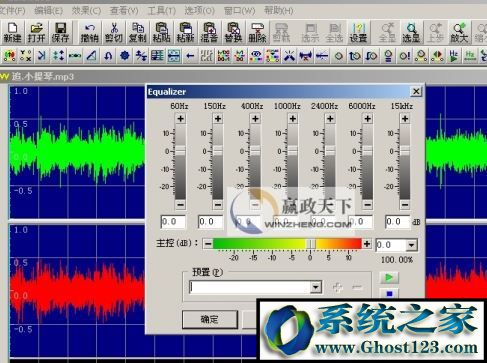The width and height of the screenshot is (487, 363).
Task: Preview equalizer with green play button
Action: pos(389,277)
